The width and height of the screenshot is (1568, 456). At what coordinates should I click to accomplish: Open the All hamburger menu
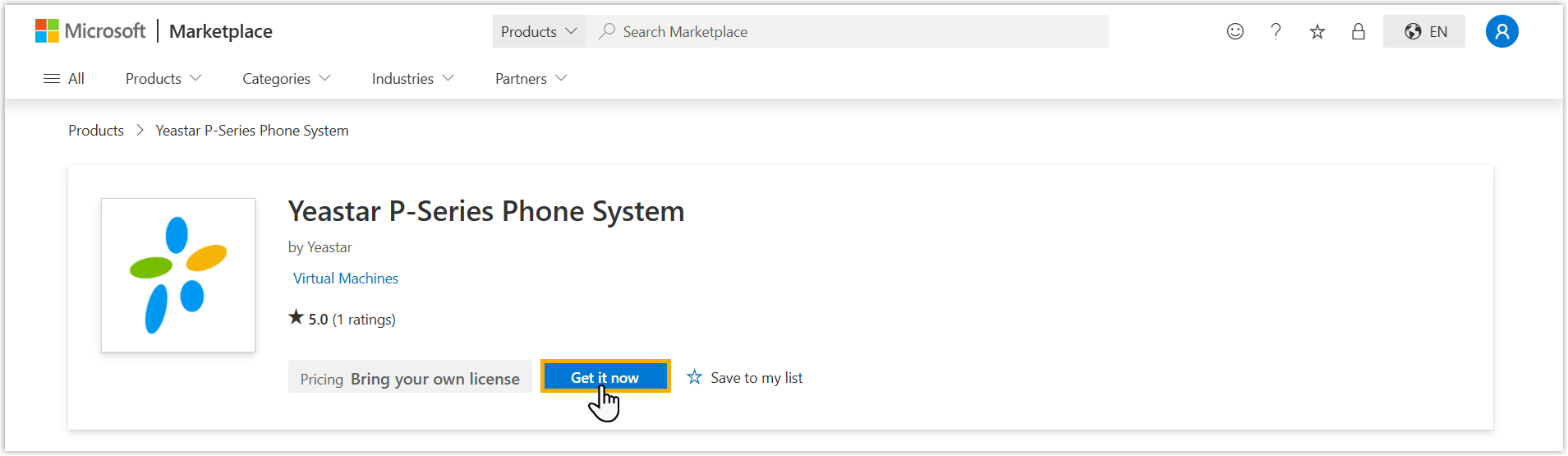tap(63, 79)
